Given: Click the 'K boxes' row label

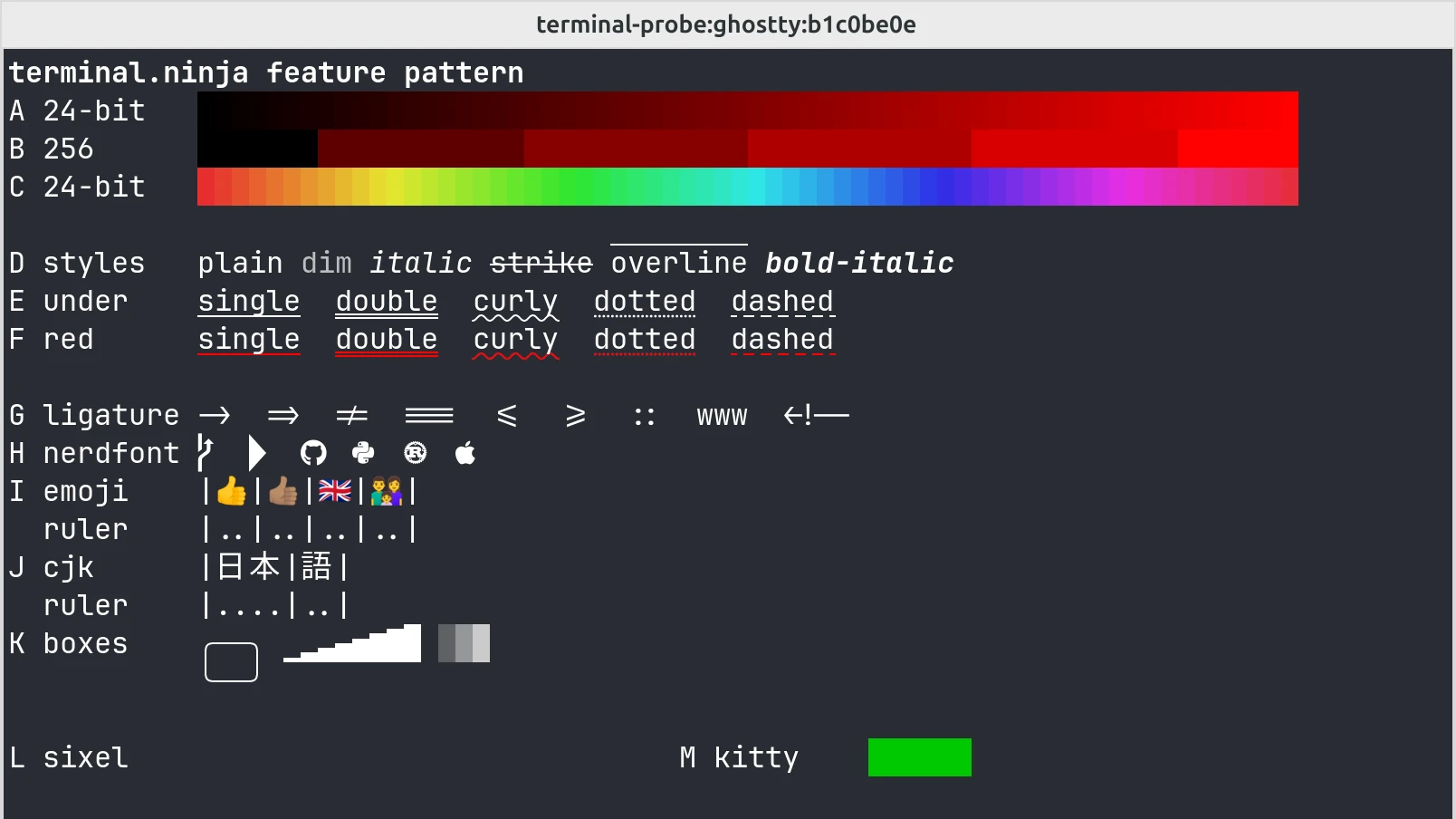Looking at the screenshot, I should point(69,643).
